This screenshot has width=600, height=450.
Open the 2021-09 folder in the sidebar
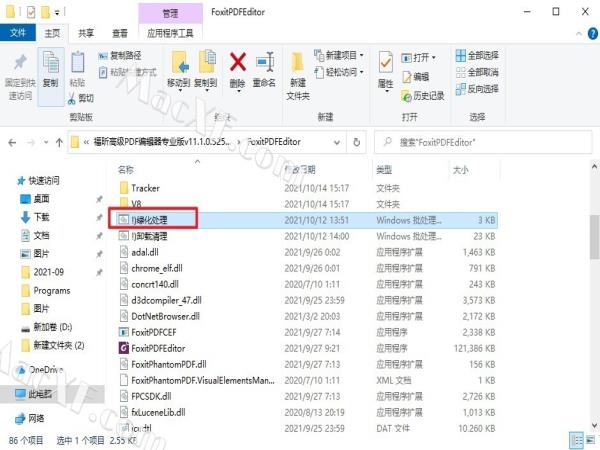click(42, 272)
